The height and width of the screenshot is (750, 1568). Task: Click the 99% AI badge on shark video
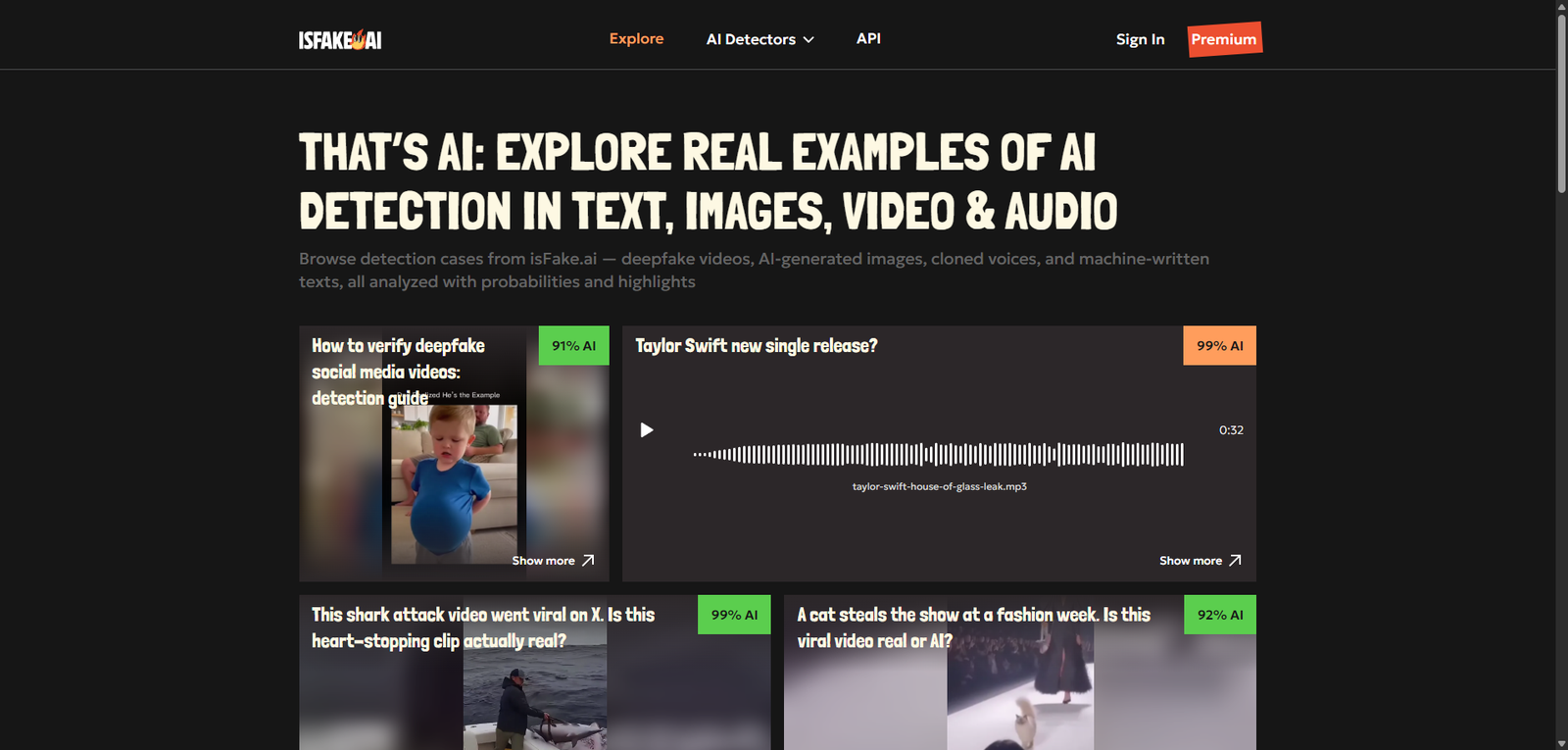(734, 615)
